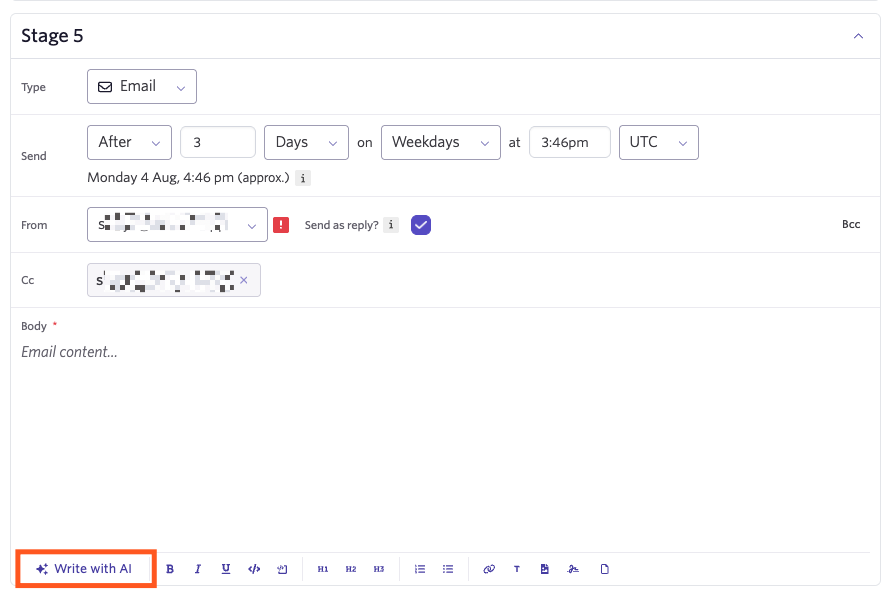Set Heading 1 style
The height and width of the screenshot is (600, 890).
coord(323,569)
